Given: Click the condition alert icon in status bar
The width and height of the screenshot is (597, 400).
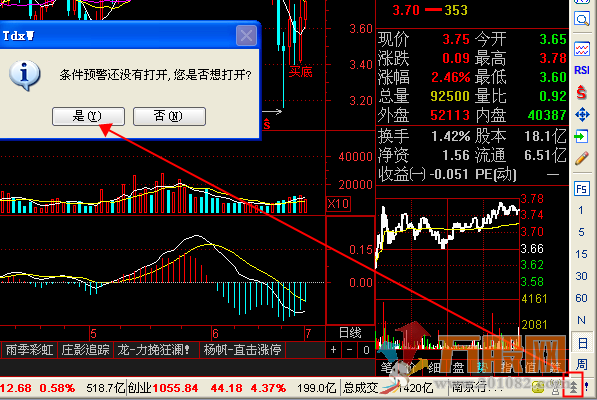Looking at the screenshot, I should (573, 387).
